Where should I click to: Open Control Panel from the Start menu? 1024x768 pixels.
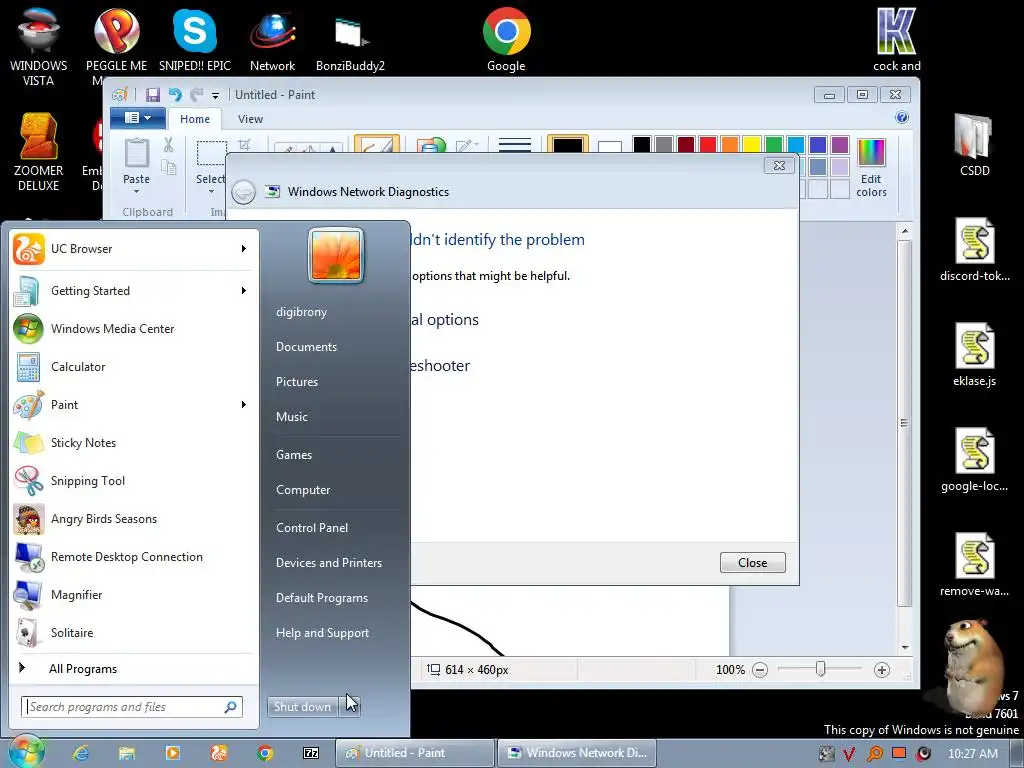pyautogui.click(x=312, y=528)
